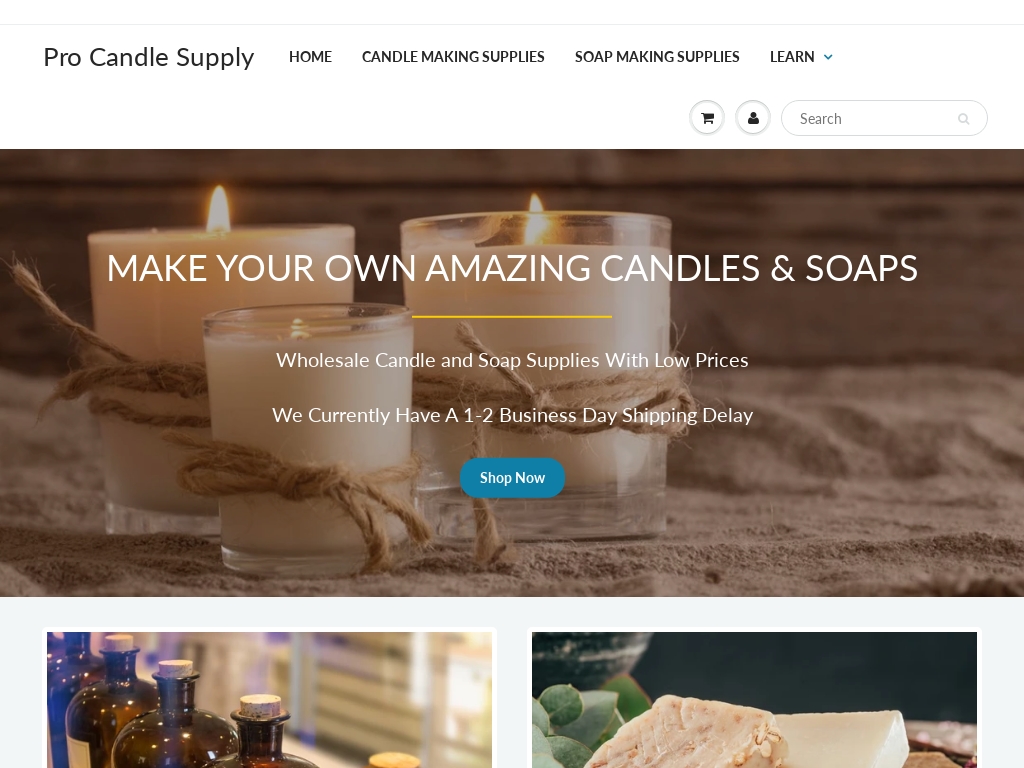This screenshot has height=768, width=1024.
Task: Open the handmade soap bars thumbnail
Action: point(754,699)
